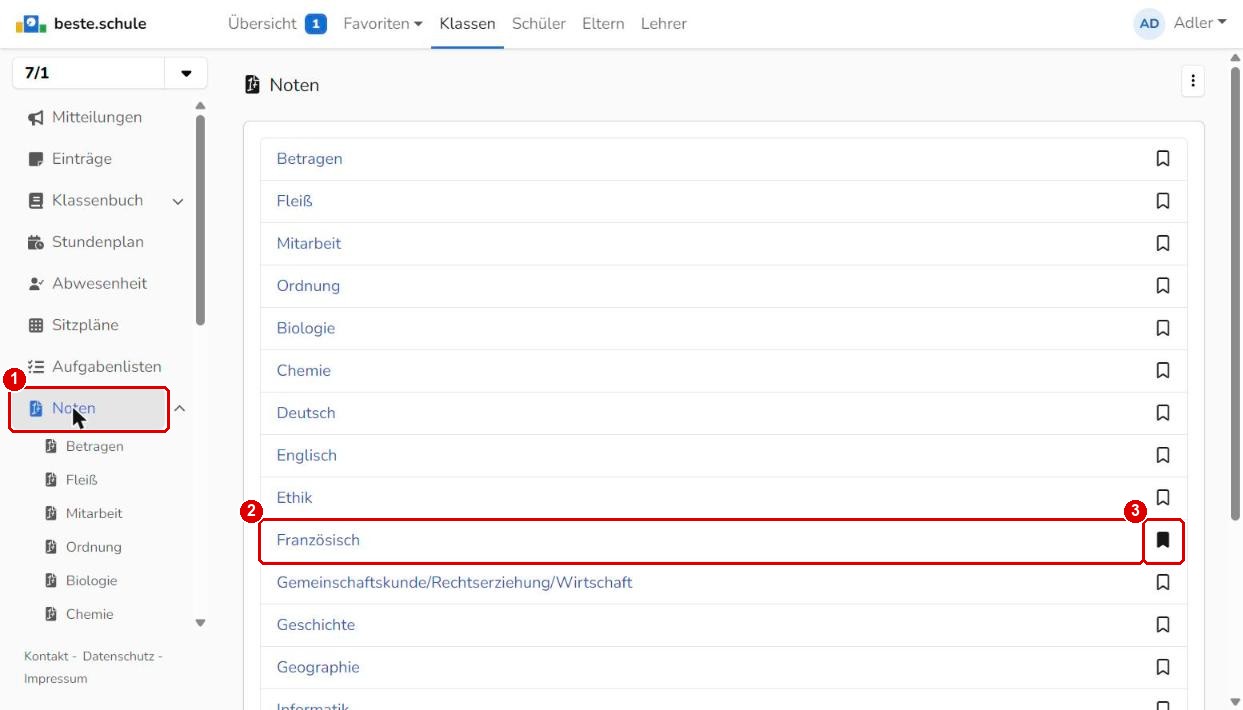Click the bookmark icon for Englisch row
Image resolution: width=1243 pixels, height=710 pixels.
(1163, 455)
